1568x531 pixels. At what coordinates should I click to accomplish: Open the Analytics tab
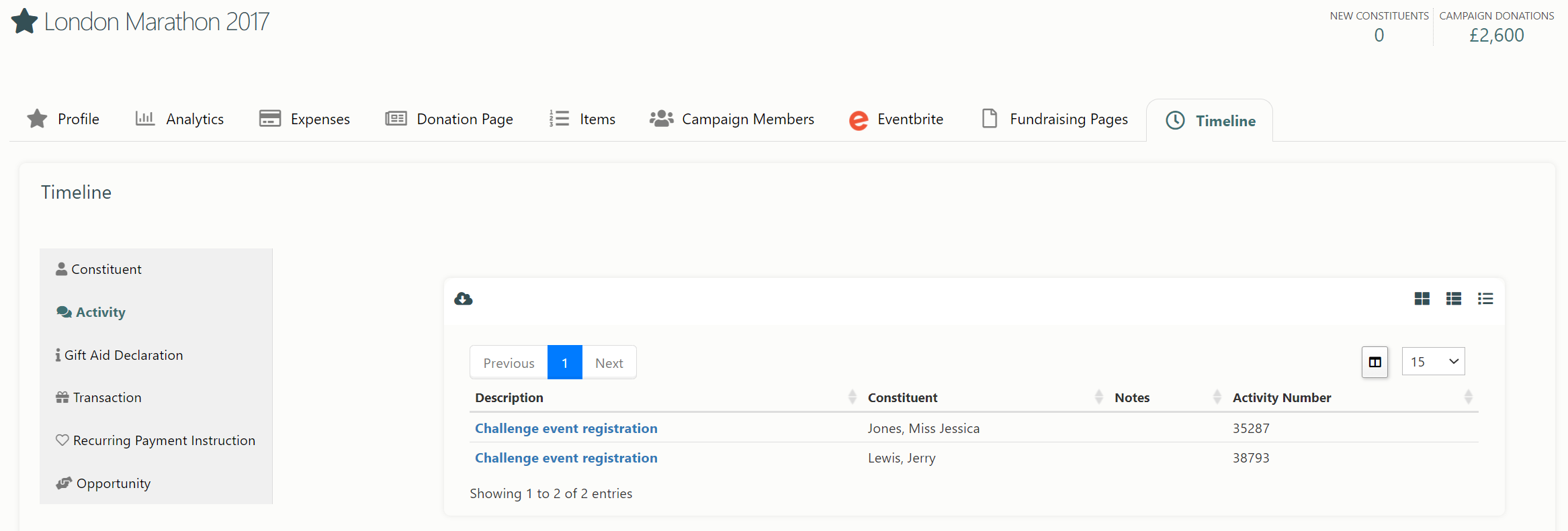pos(179,119)
